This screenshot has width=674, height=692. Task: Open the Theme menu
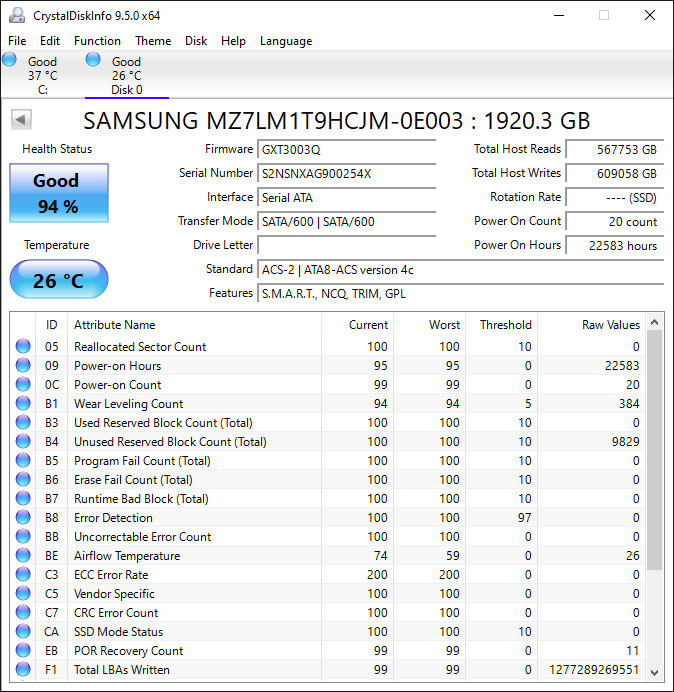(x=153, y=41)
